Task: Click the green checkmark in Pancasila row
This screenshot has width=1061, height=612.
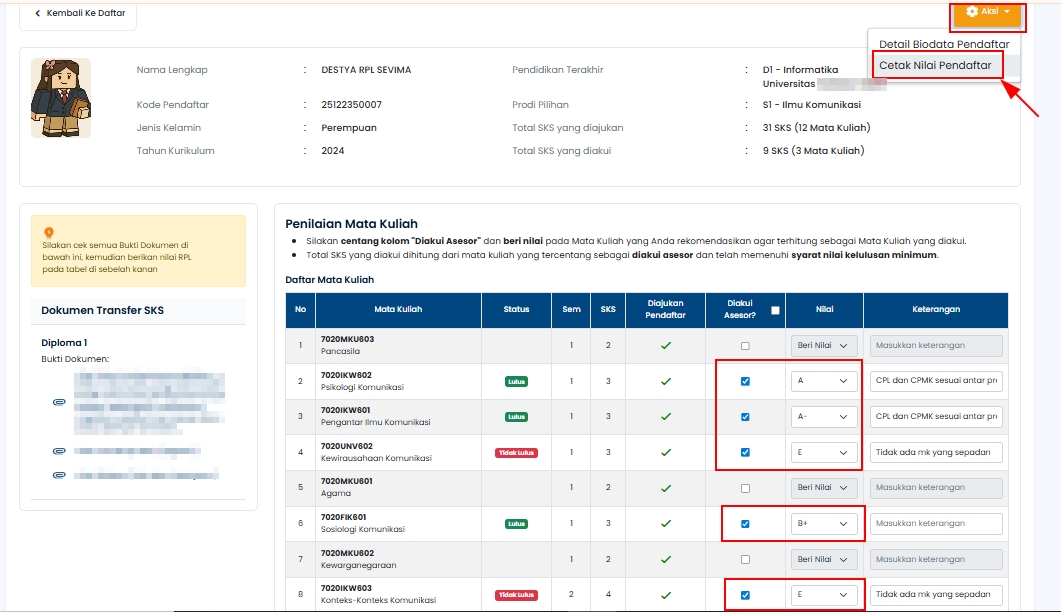Action: coord(665,346)
